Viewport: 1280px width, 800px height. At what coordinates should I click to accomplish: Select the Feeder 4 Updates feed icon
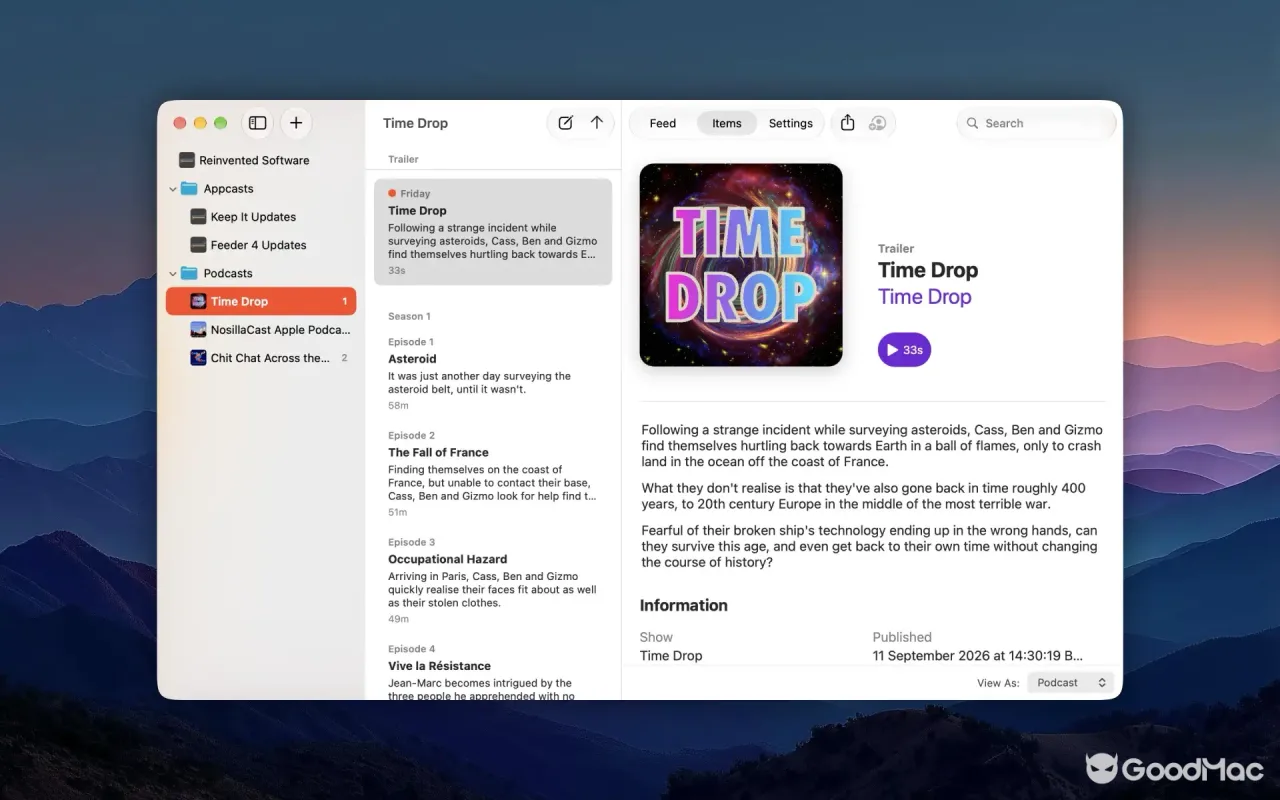coord(198,245)
